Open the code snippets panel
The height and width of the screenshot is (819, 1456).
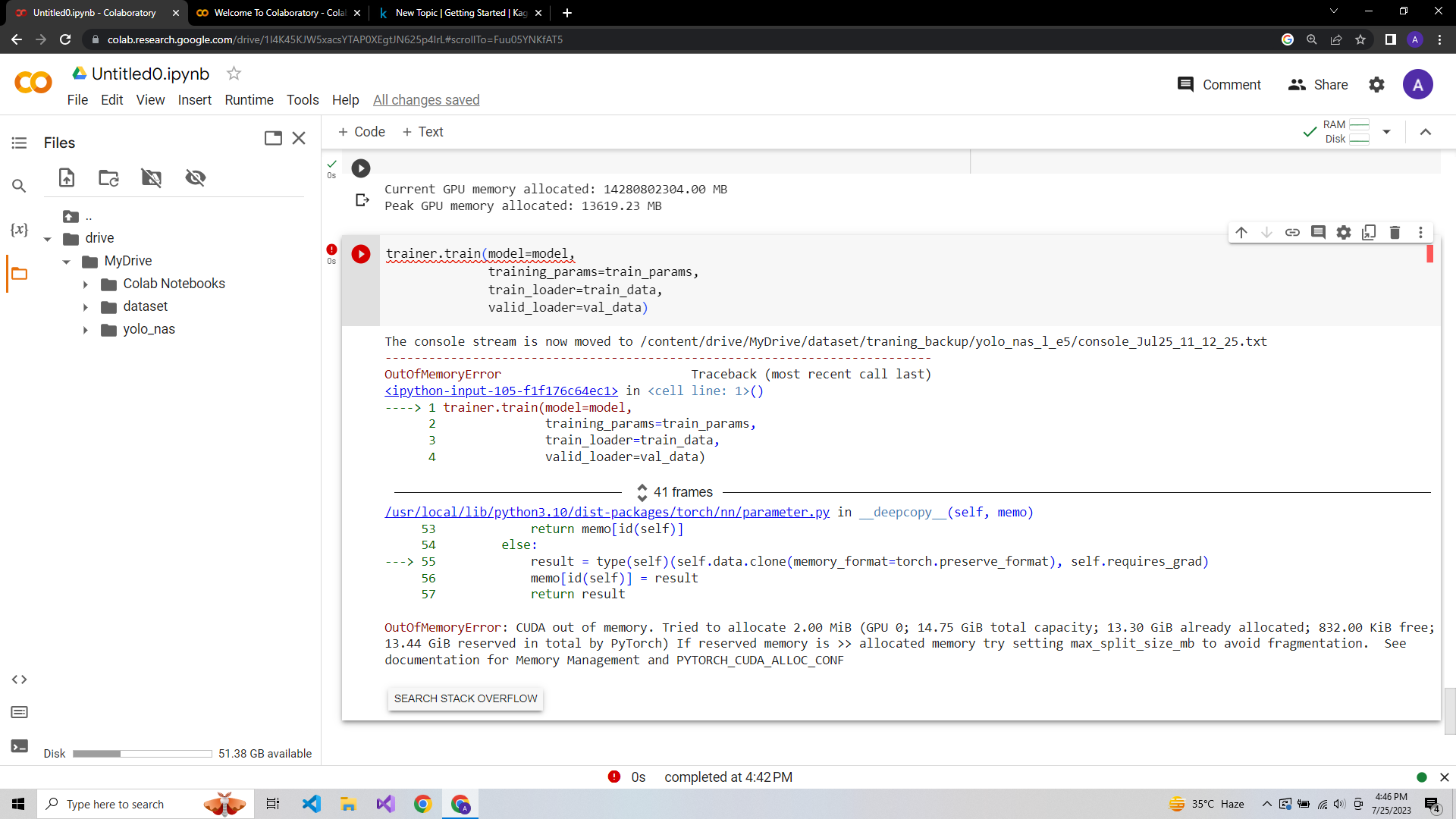[x=20, y=679]
